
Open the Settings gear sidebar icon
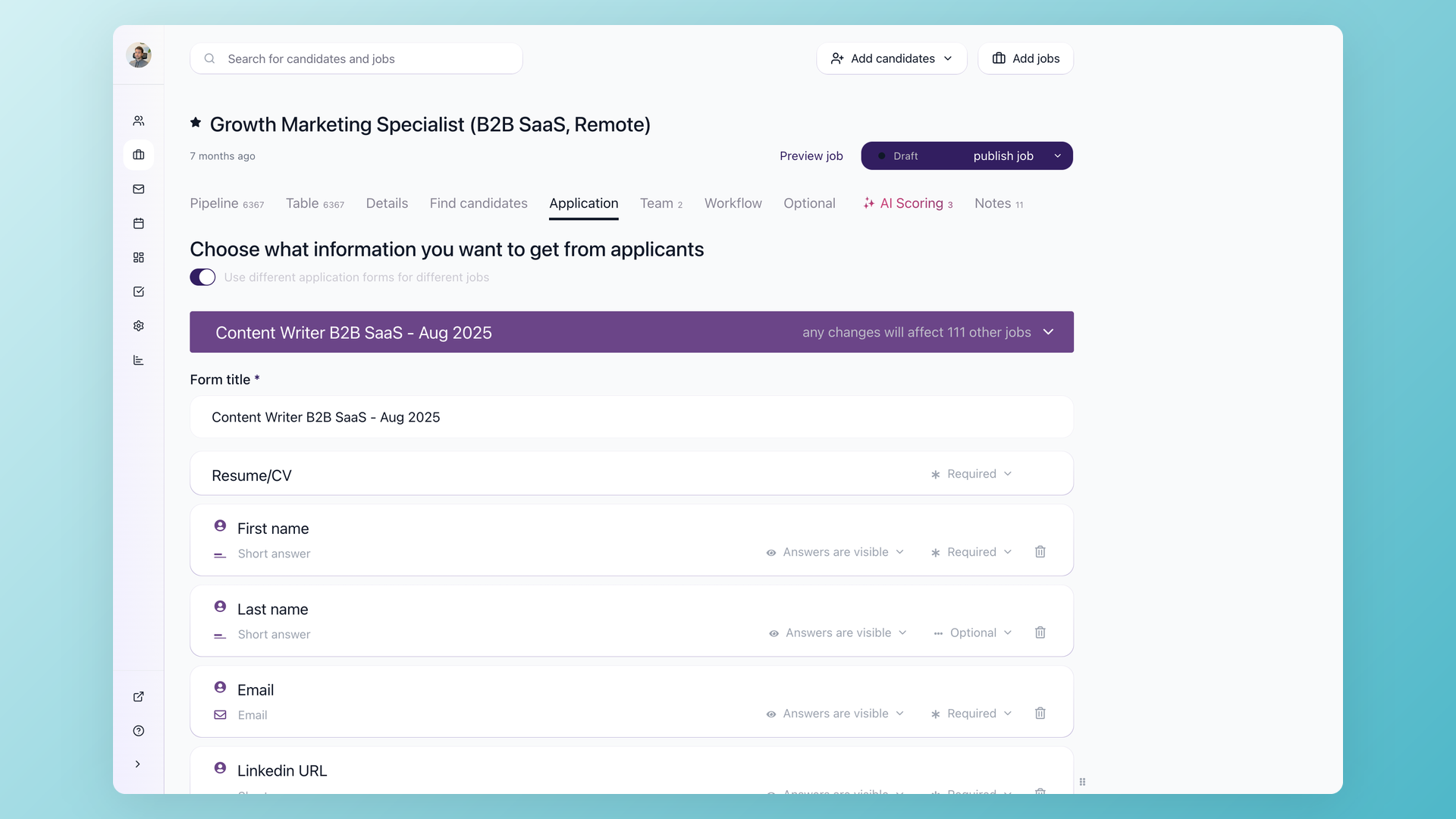[x=139, y=326]
